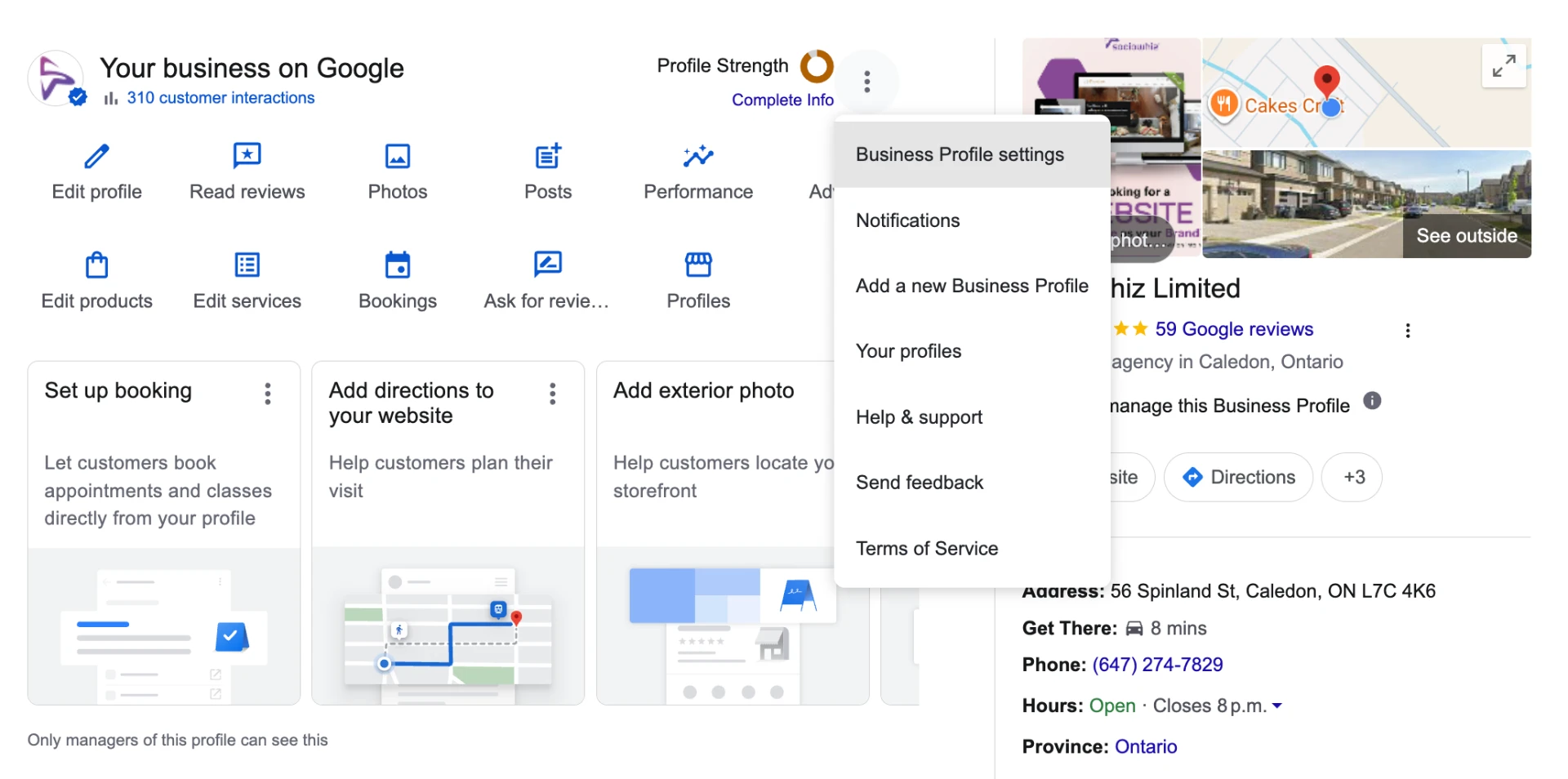Open the 310 customer interactions link
The height and width of the screenshot is (779, 1568).
(x=220, y=98)
